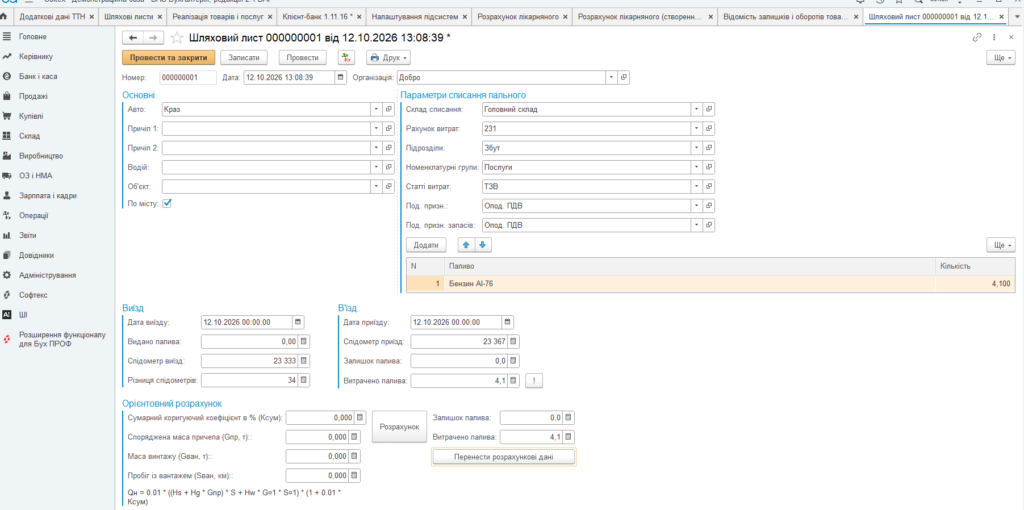Move fuel row down with blue arrow

482,245
